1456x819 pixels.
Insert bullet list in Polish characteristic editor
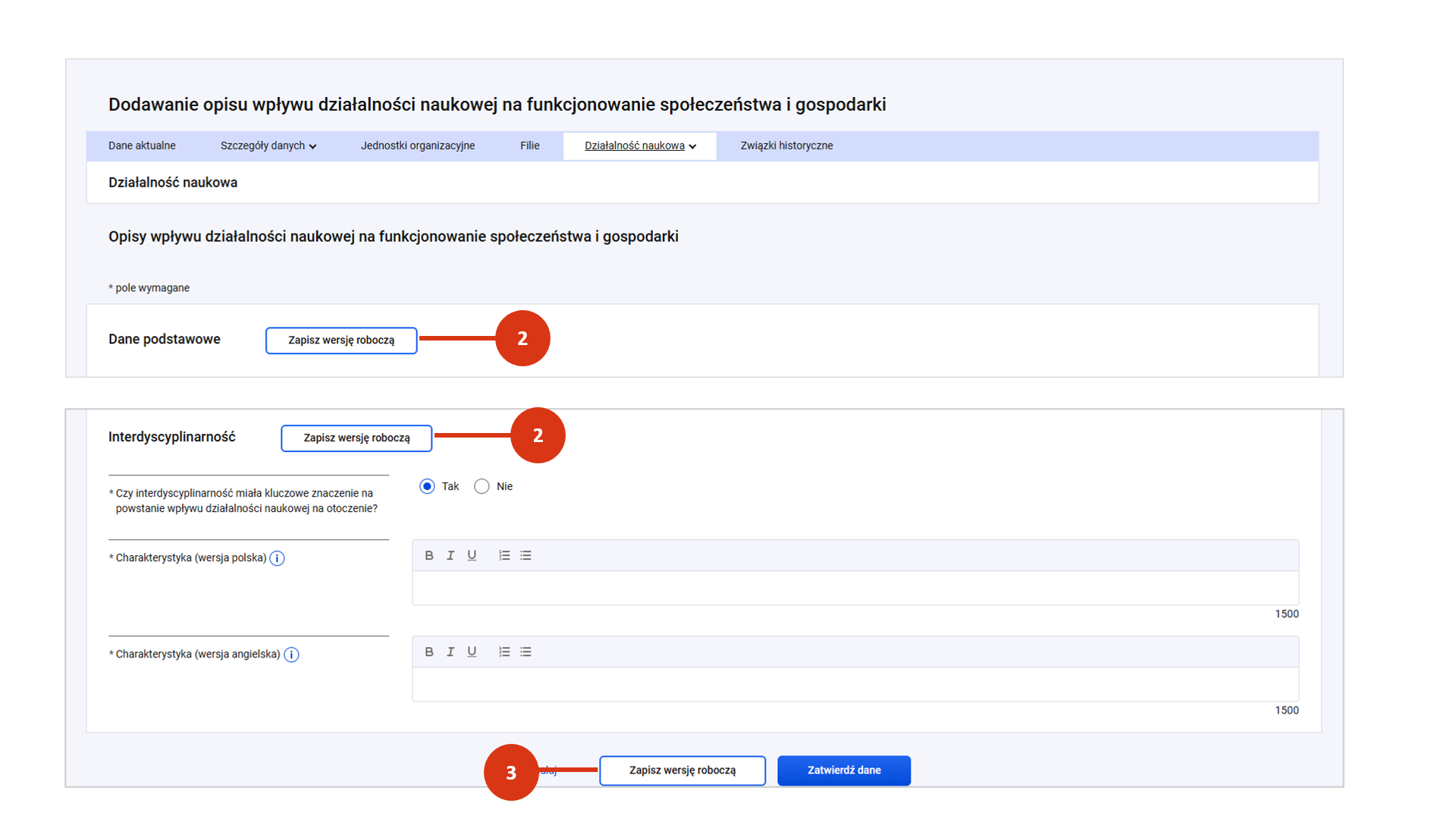(x=526, y=556)
